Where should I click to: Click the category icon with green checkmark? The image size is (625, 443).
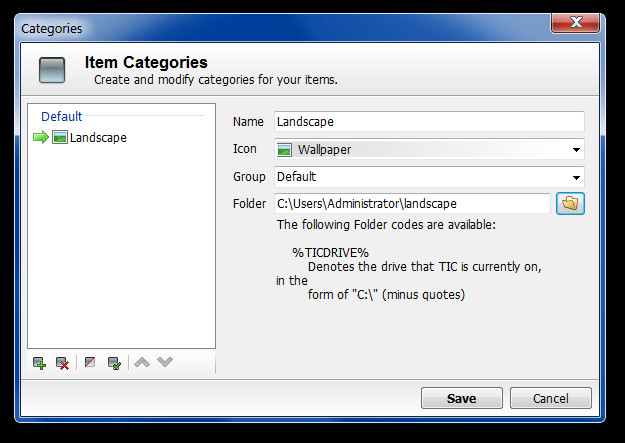(x=114, y=363)
